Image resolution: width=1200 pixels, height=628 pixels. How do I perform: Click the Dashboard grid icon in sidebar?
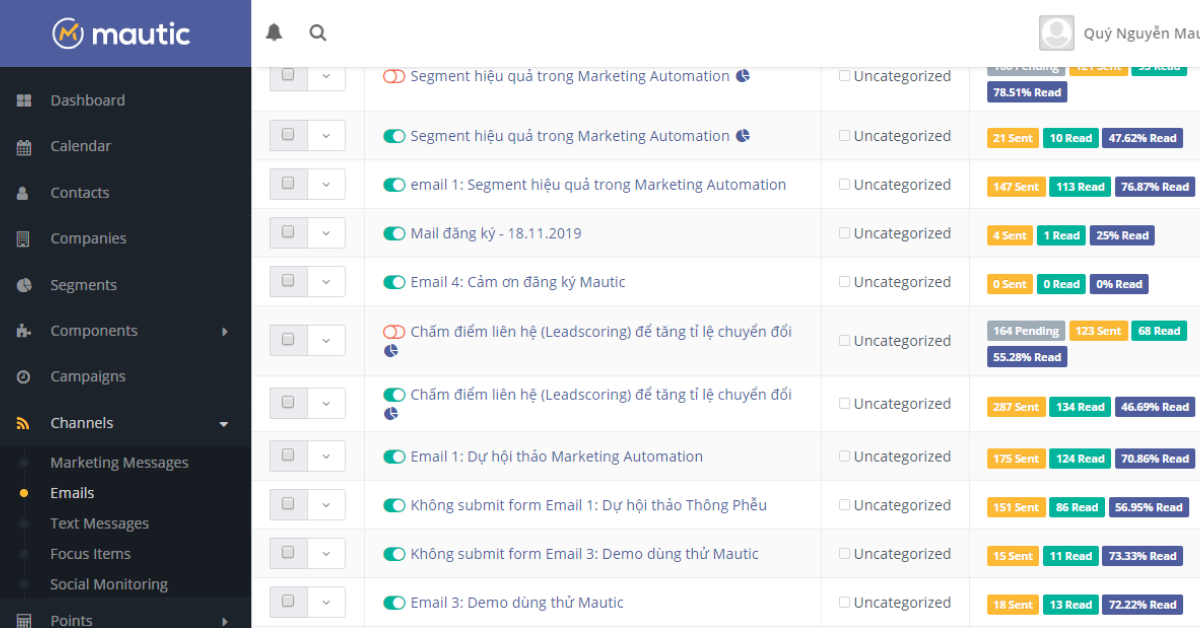(x=24, y=101)
